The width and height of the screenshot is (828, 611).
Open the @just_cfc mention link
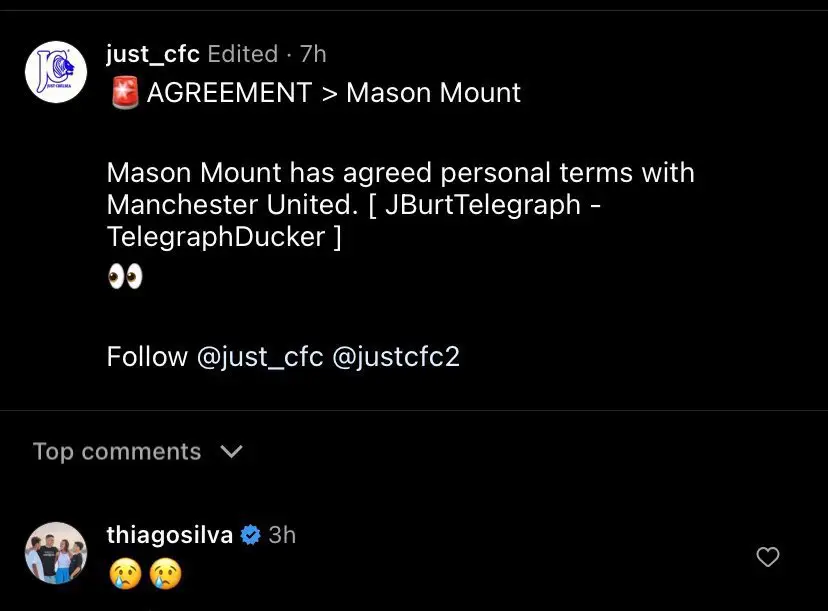pos(260,357)
